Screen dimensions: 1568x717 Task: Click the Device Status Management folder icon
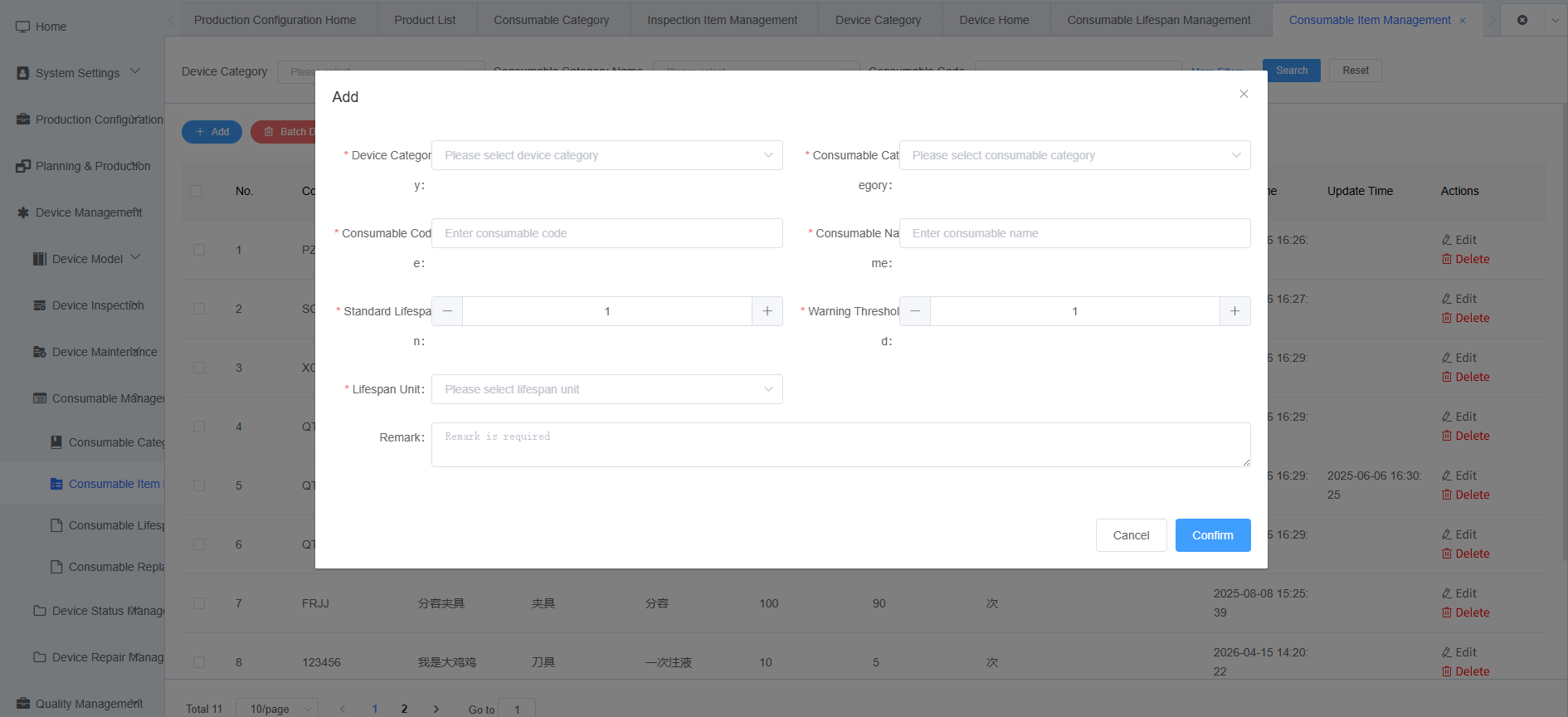pyautogui.click(x=40, y=611)
